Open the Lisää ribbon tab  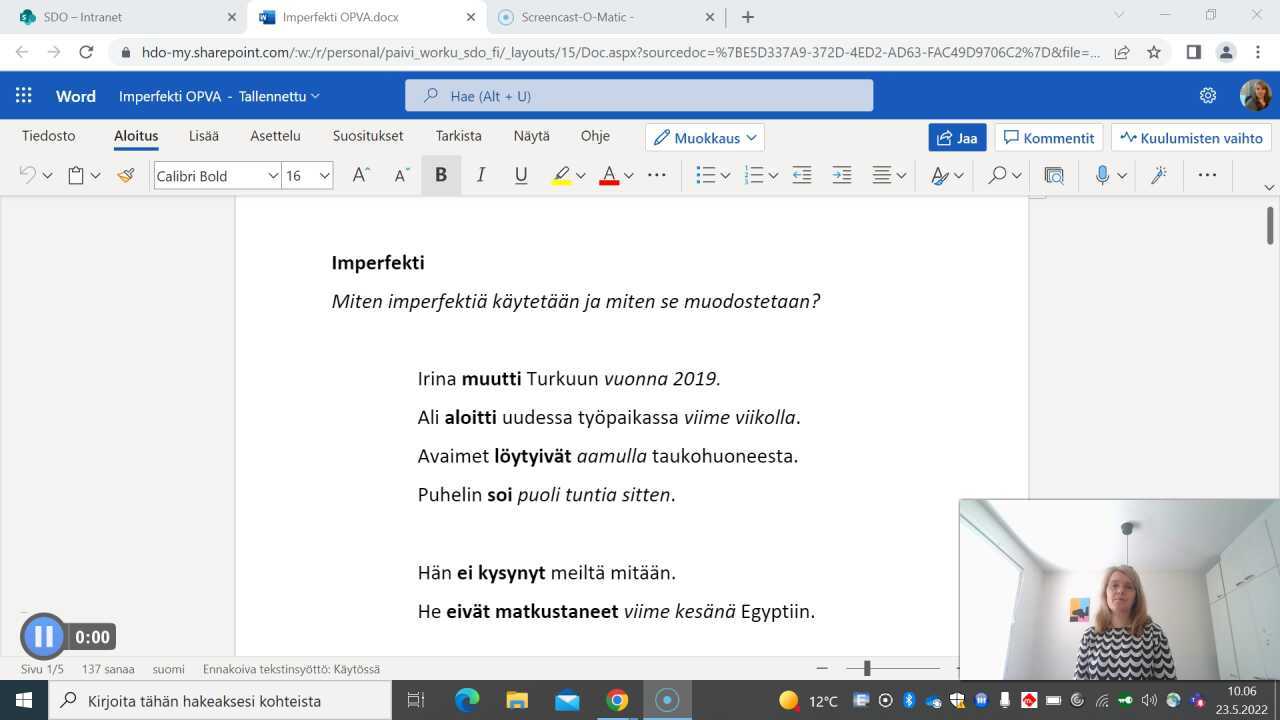(x=203, y=135)
